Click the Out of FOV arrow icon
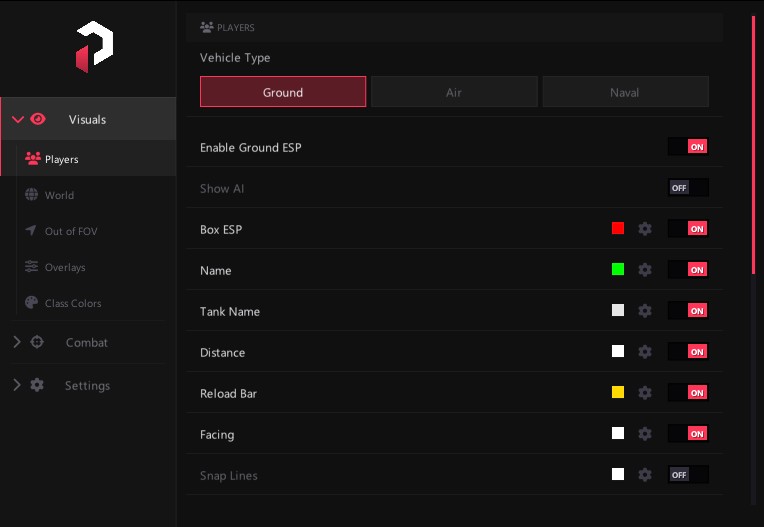 tap(31, 230)
